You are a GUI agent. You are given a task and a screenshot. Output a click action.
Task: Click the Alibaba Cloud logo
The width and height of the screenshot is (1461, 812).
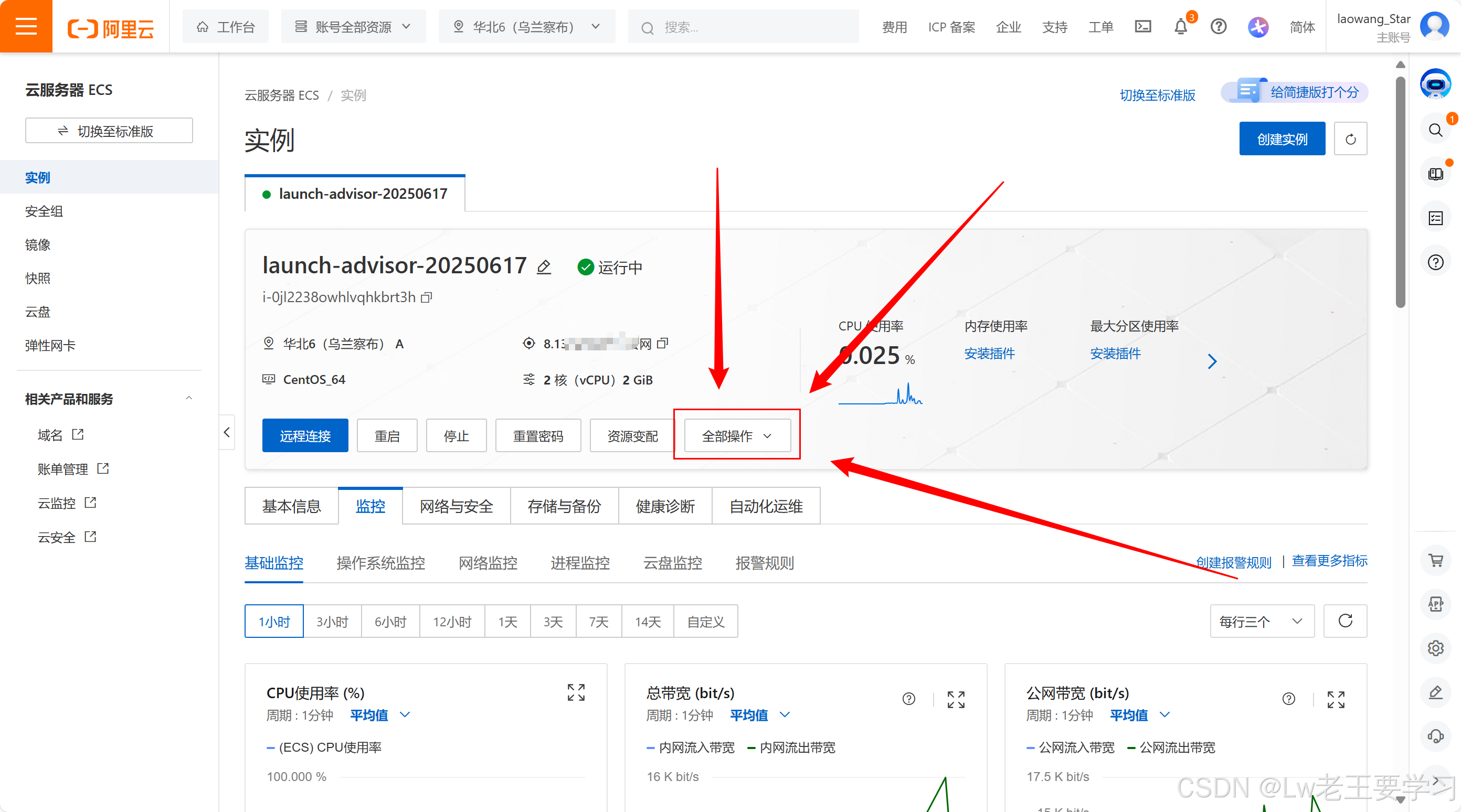pyautogui.click(x=111, y=27)
